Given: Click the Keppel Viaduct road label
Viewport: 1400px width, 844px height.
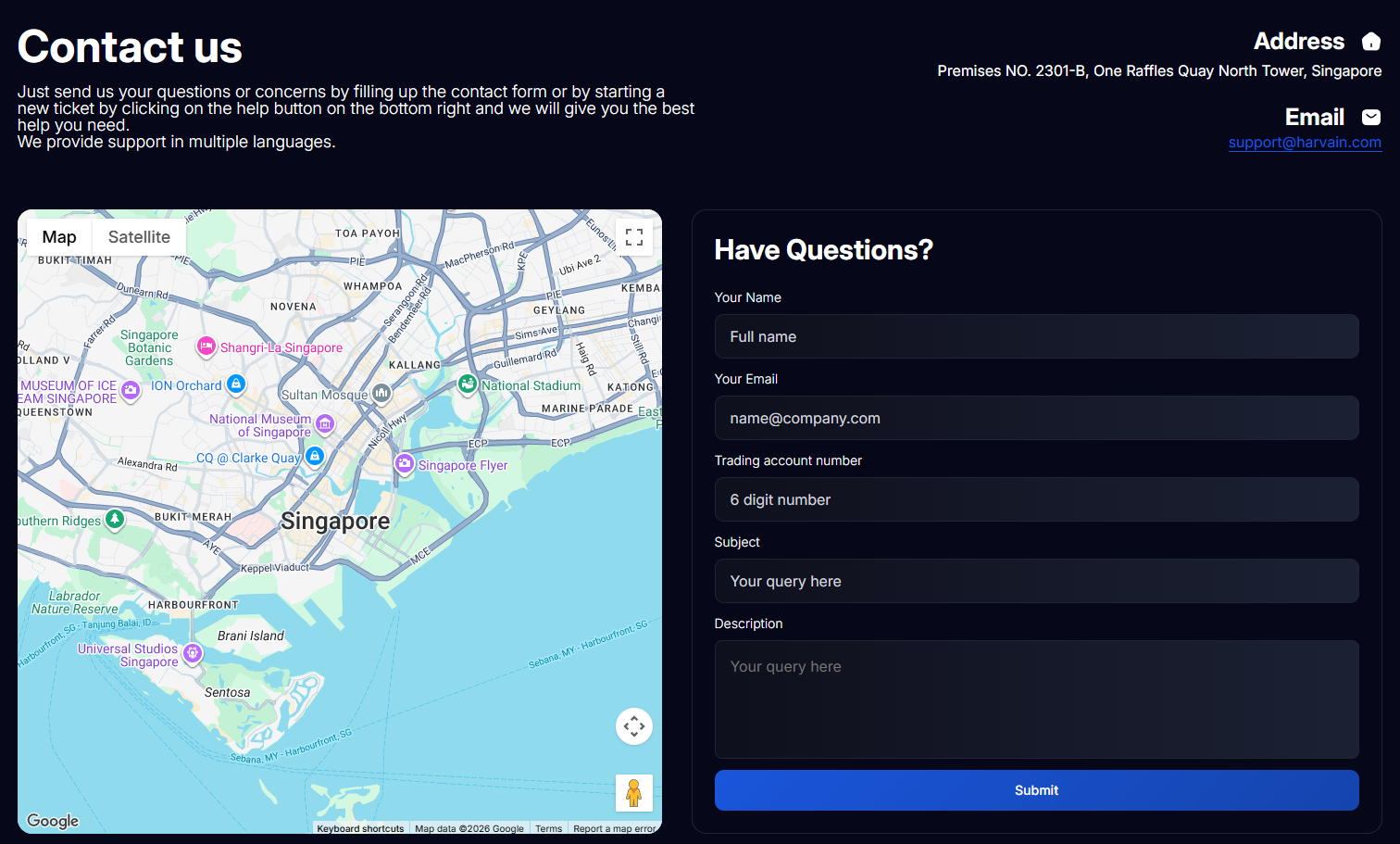Looking at the screenshot, I should coord(275,568).
